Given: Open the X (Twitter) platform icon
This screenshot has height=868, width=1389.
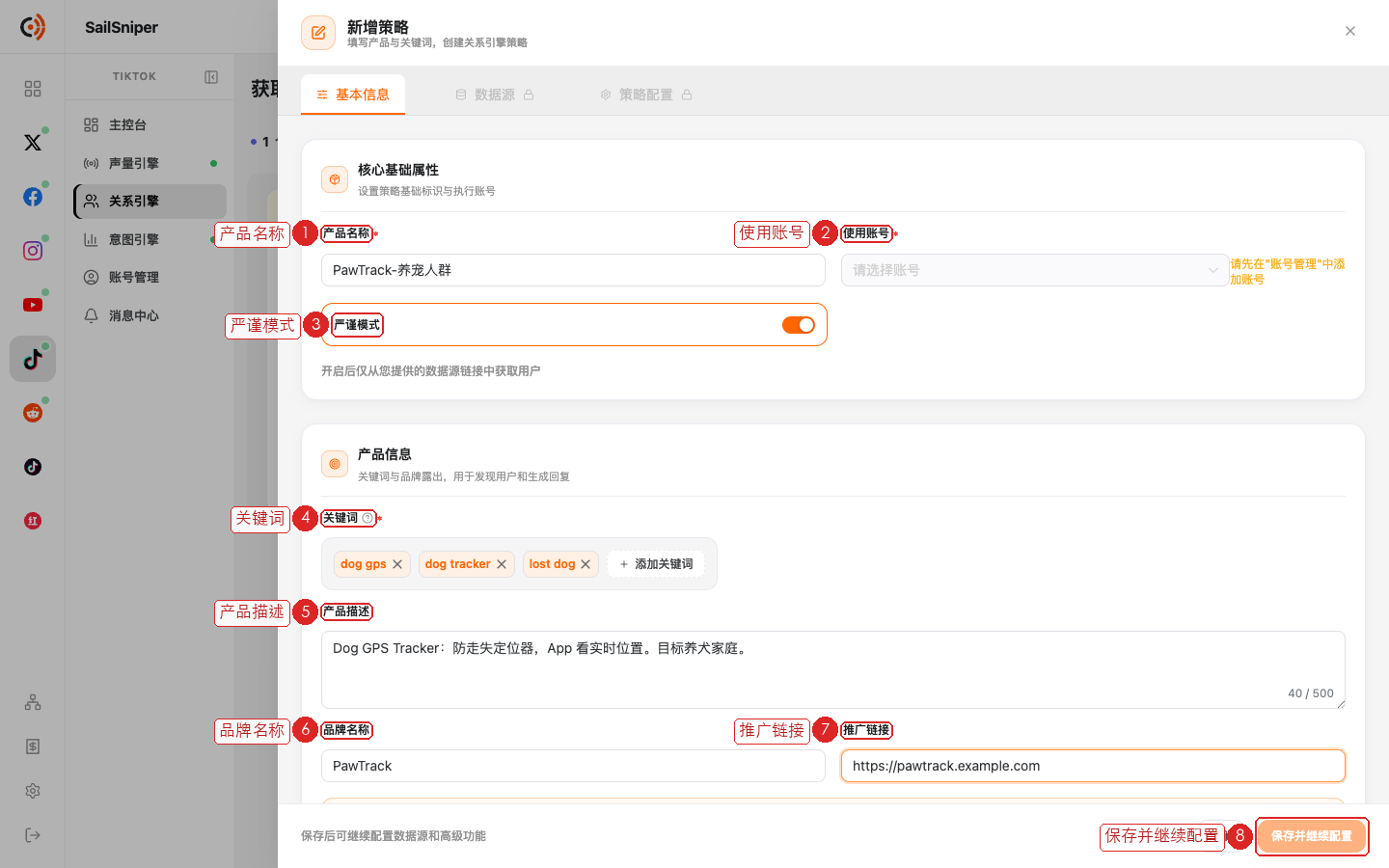Looking at the screenshot, I should point(33,143).
